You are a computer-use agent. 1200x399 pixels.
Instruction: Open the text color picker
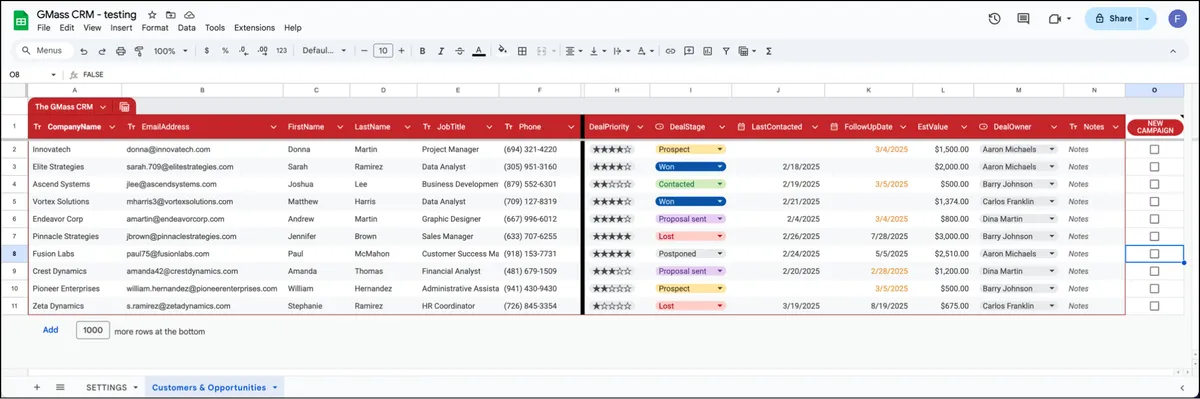479,51
